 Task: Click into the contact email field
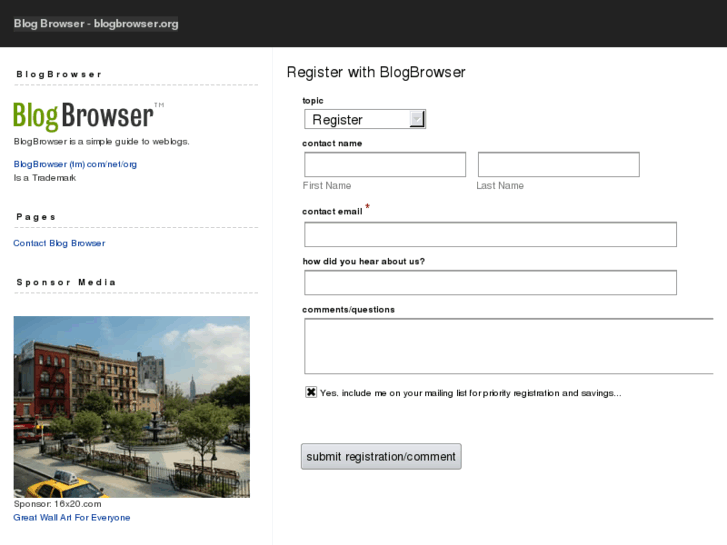click(x=491, y=234)
